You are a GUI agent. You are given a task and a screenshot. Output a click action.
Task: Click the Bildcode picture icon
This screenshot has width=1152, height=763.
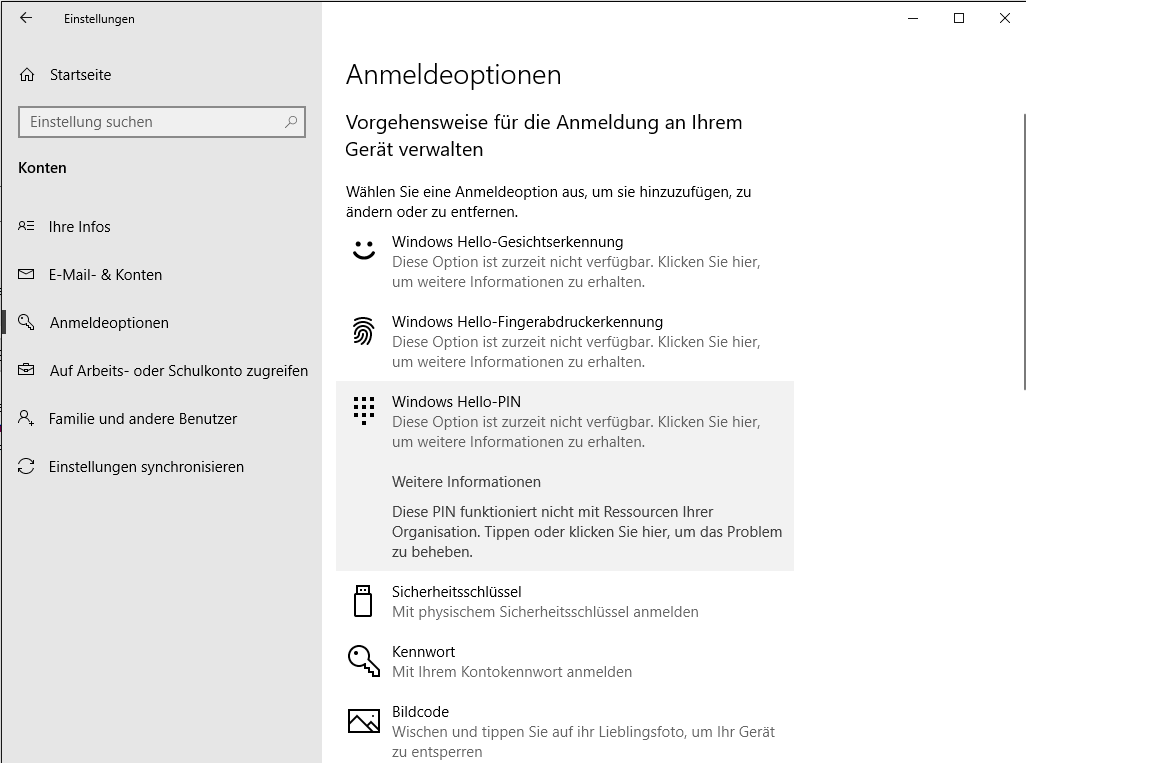click(364, 721)
